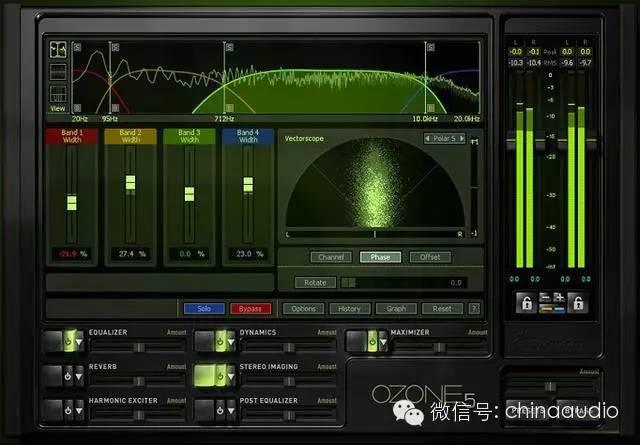Click the right arrow of the Polar S selector
The width and height of the screenshot is (640, 445).
click(461, 138)
